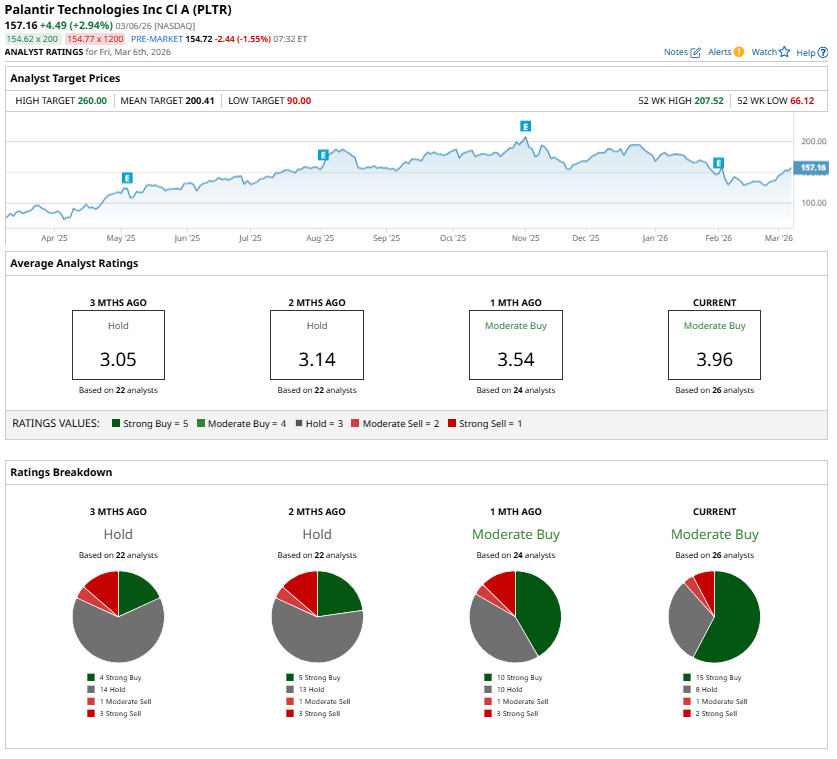Click the 3 Mths Ago pie chart

click(118, 617)
